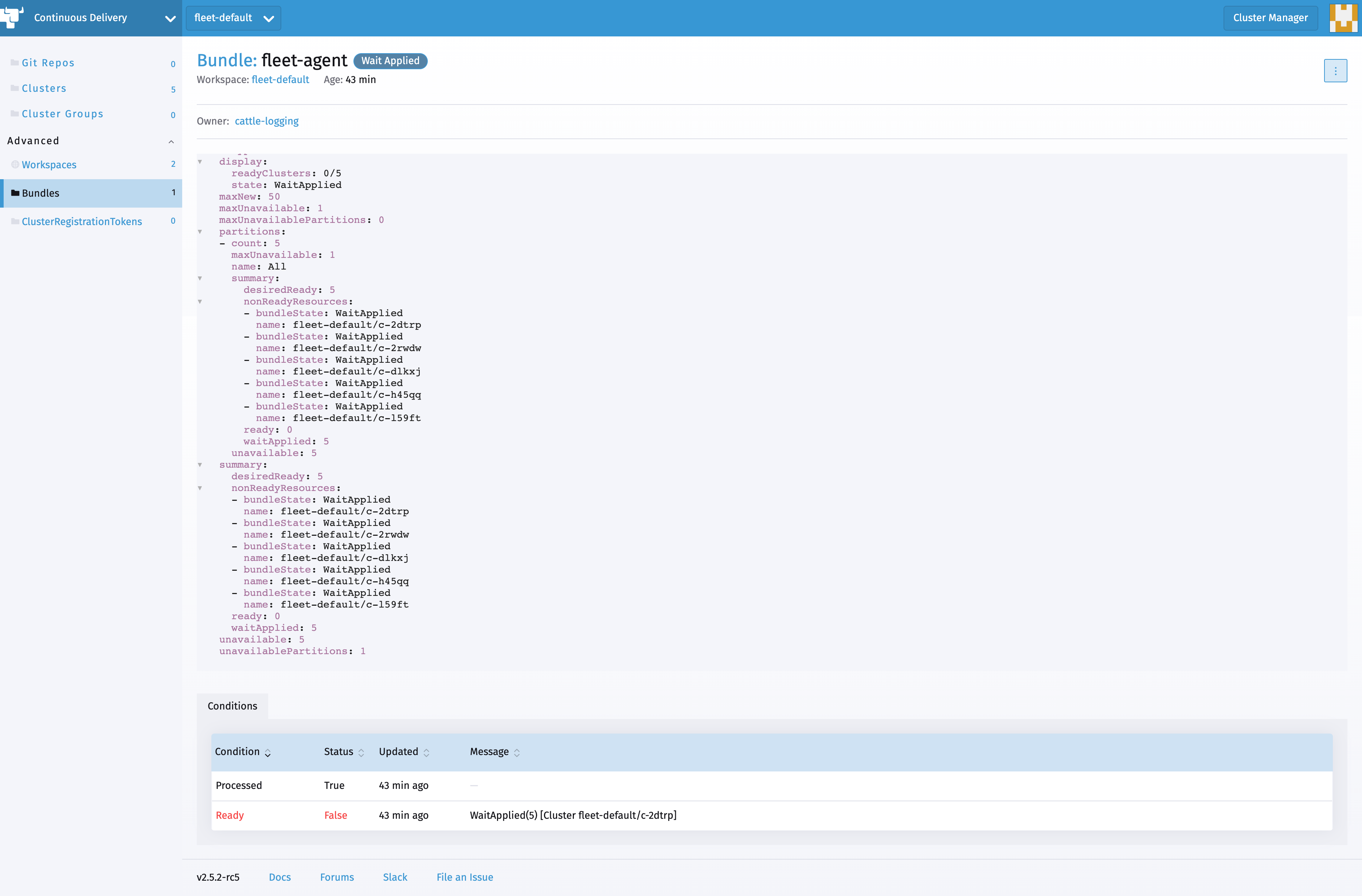Sort the Status column
This screenshot has width=1362, height=896.
[361, 752]
